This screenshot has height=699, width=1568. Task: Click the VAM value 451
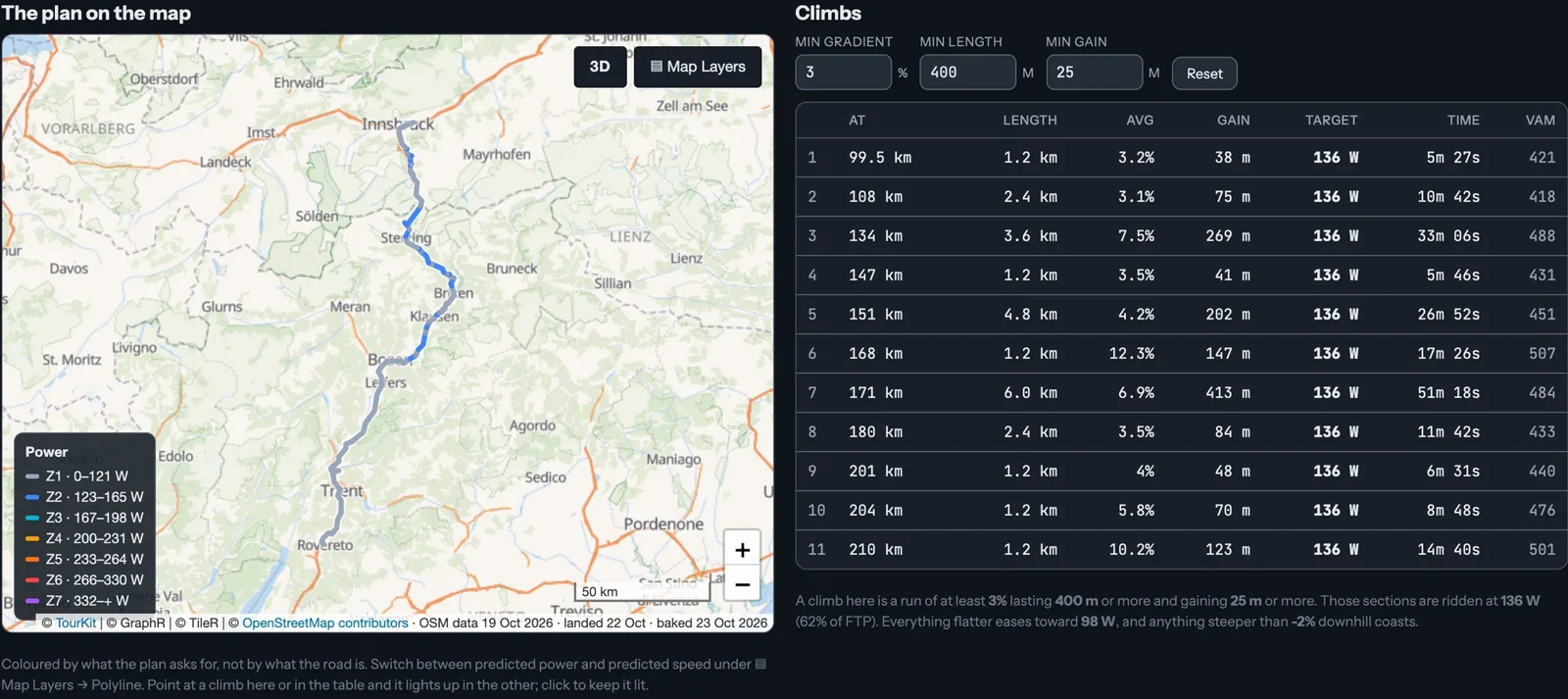(x=1543, y=315)
